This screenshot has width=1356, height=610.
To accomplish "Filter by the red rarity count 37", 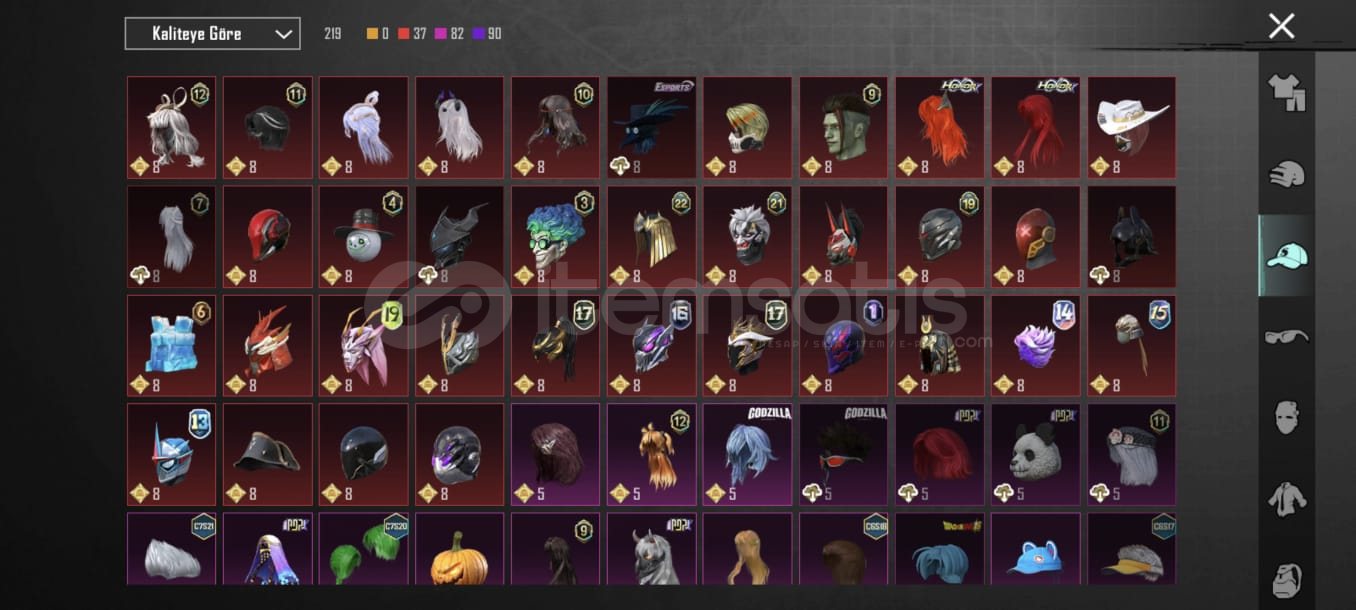I will coord(412,34).
